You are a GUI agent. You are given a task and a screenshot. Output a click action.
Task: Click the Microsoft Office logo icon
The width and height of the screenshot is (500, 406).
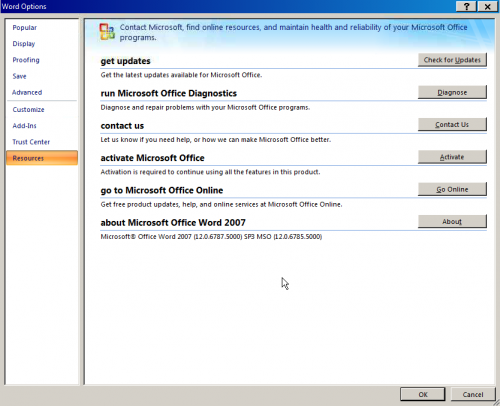[x=107, y=32]
